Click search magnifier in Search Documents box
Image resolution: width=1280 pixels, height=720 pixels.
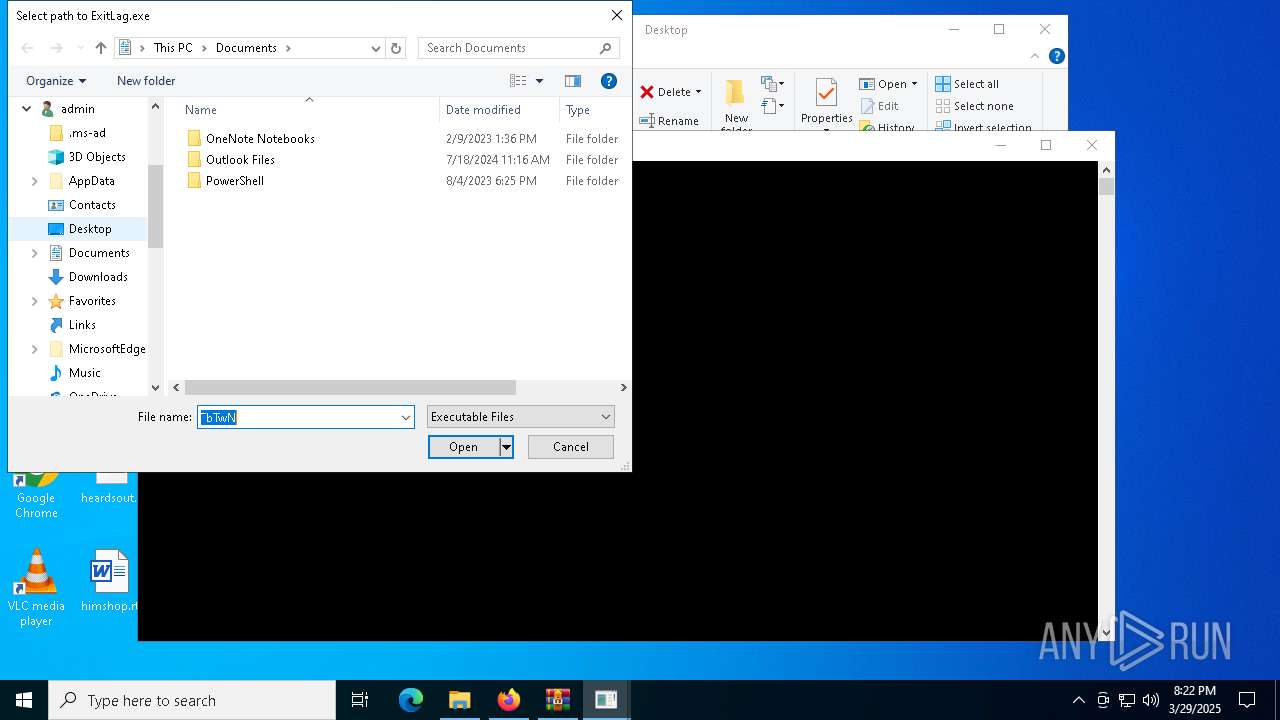pyautogui.click(x=605, y=48)
